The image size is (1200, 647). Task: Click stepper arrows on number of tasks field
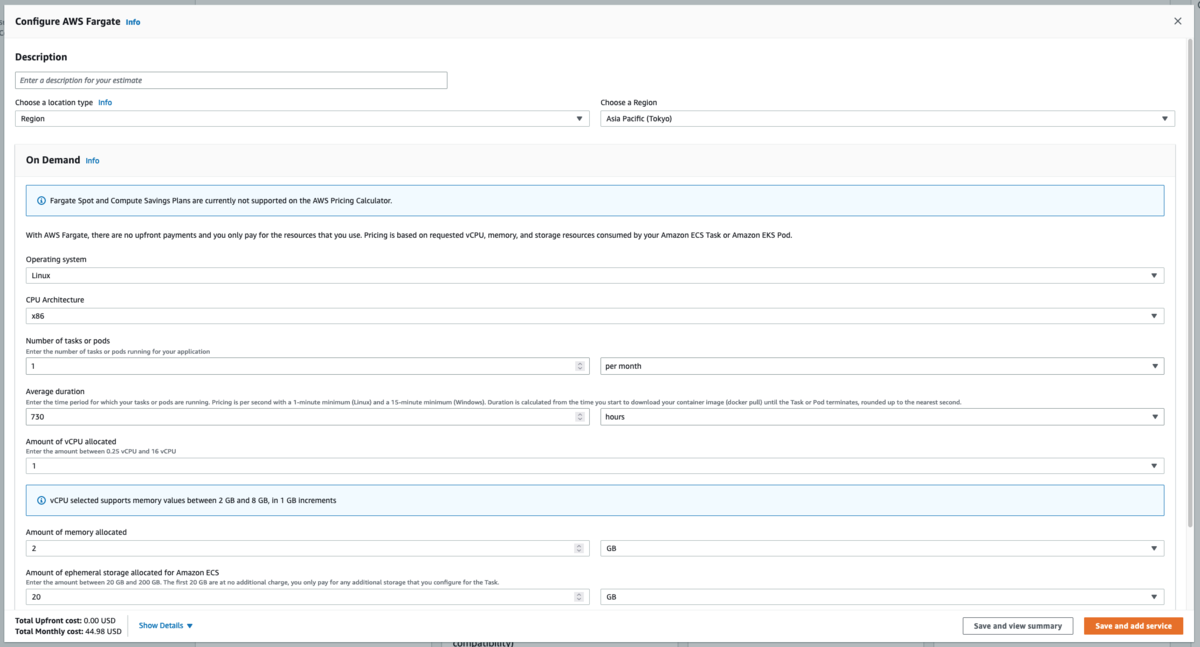click(580, 366)
